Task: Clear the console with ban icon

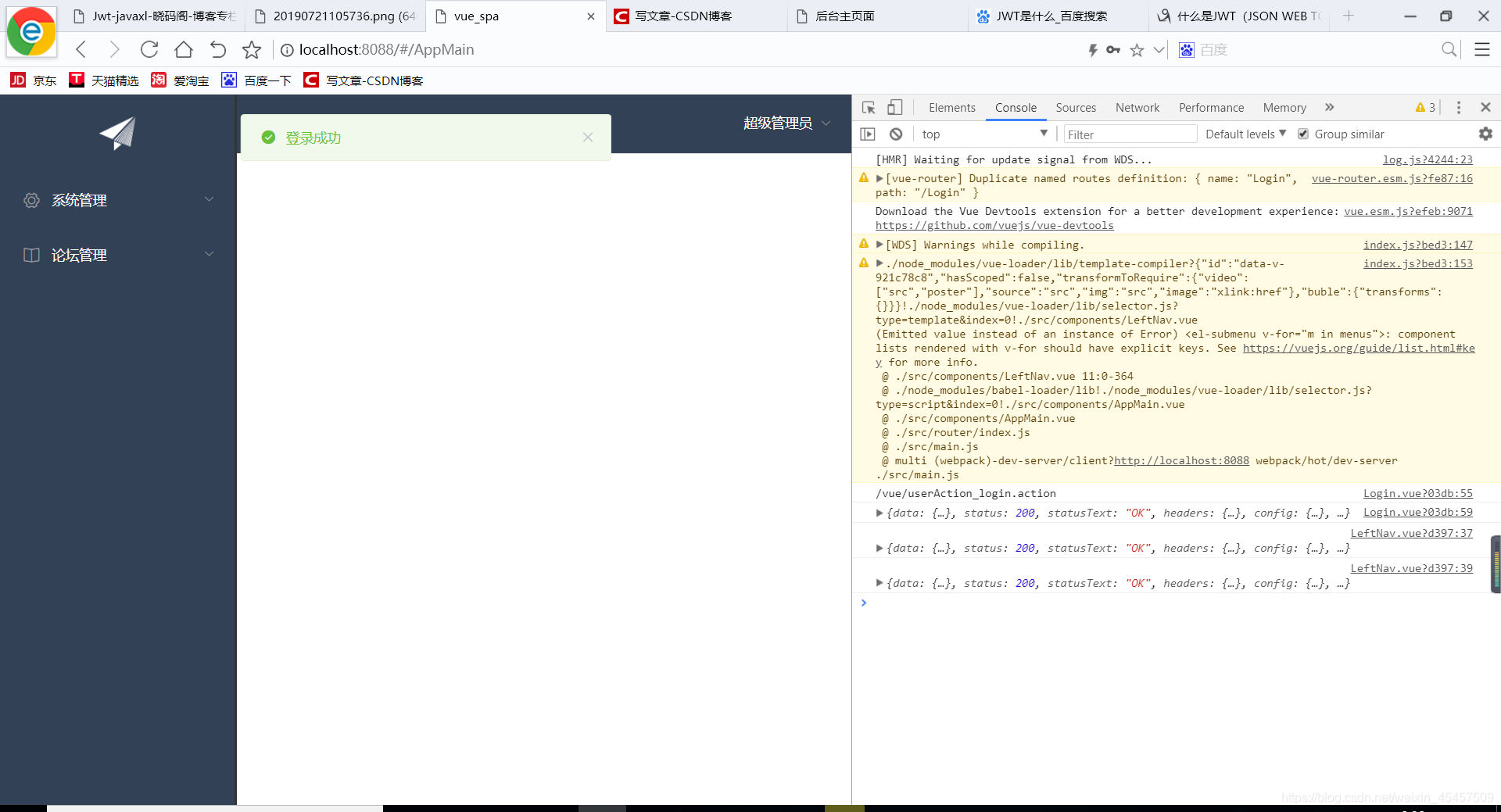Action: 896,134
